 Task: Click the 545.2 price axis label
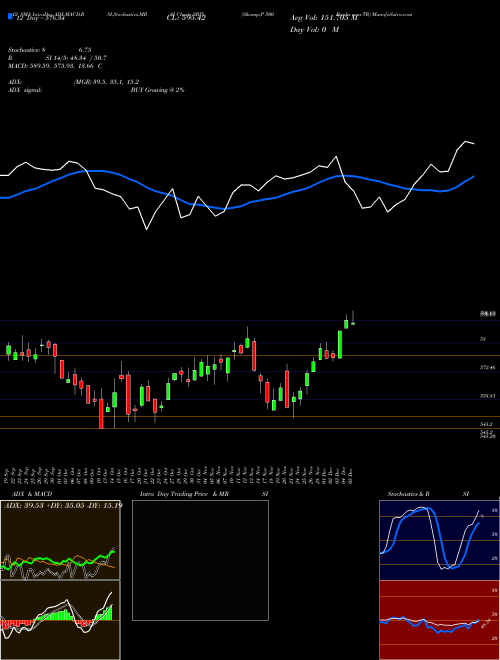point(488,424)
